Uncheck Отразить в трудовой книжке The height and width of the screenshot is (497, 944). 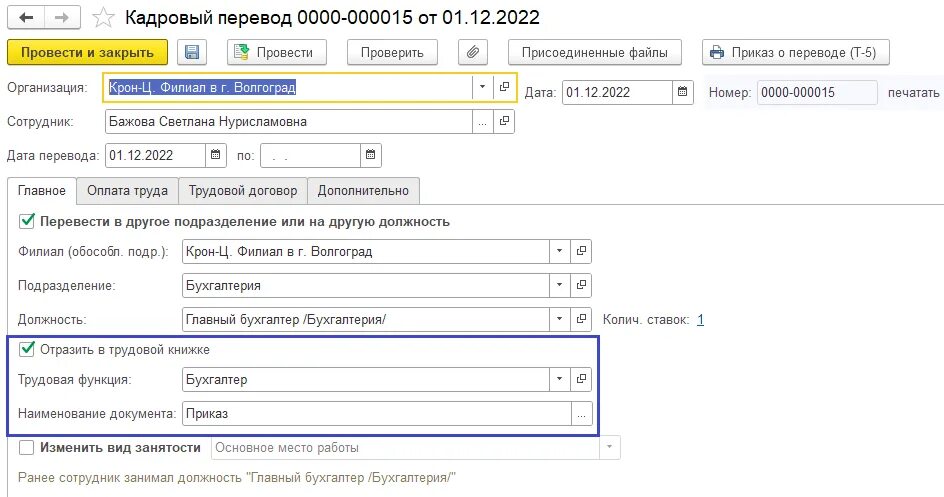[26, 349]
